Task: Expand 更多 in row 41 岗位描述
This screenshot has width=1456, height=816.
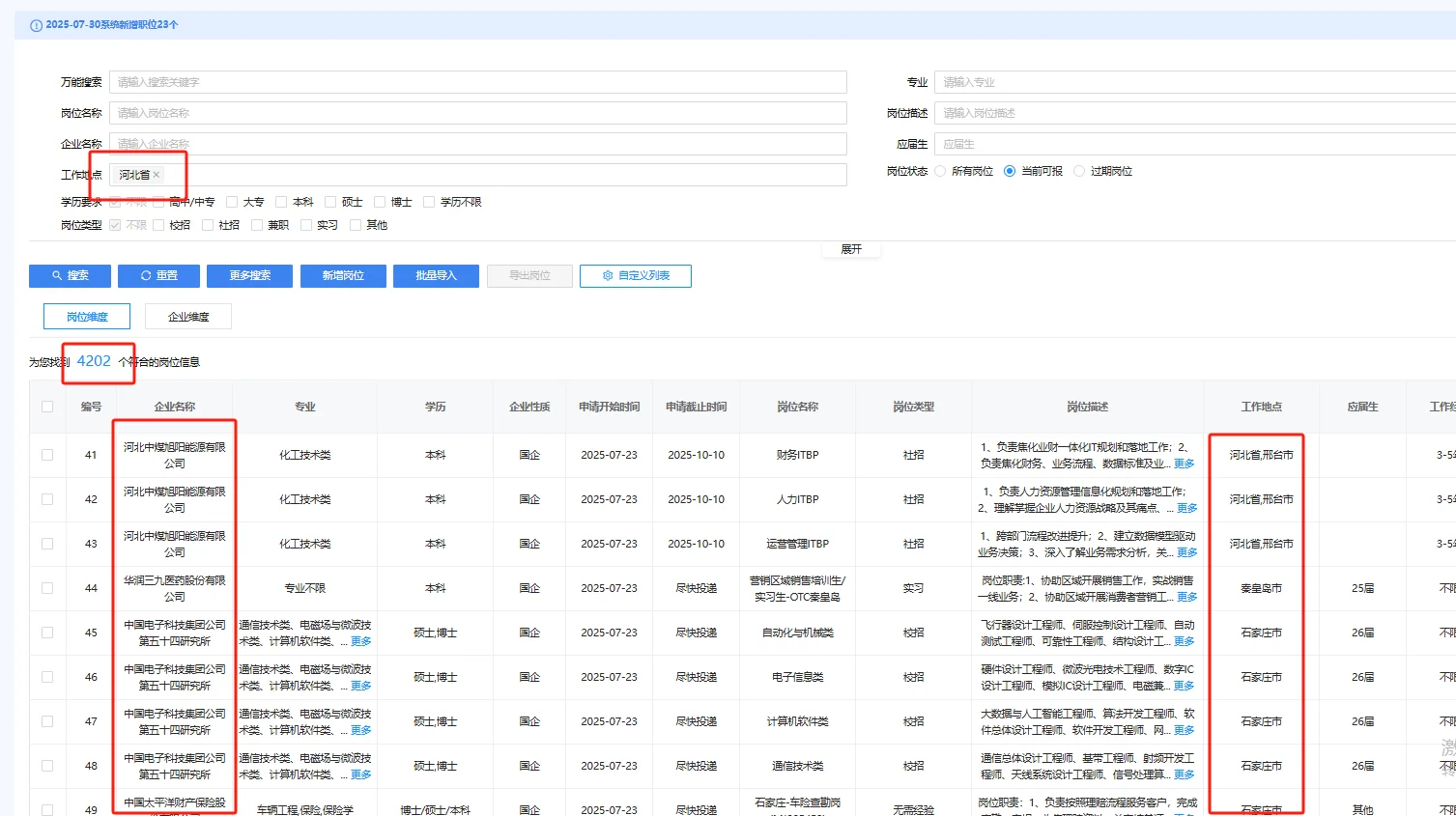Action: pyautogui.click(x=1184, y=464)
